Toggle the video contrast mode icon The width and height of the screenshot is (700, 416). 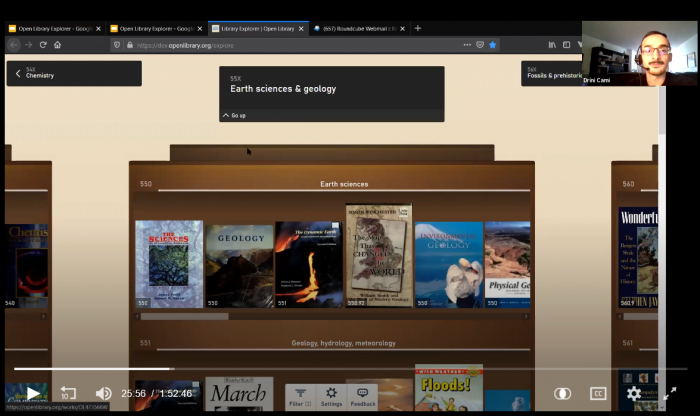click(562, 393)
